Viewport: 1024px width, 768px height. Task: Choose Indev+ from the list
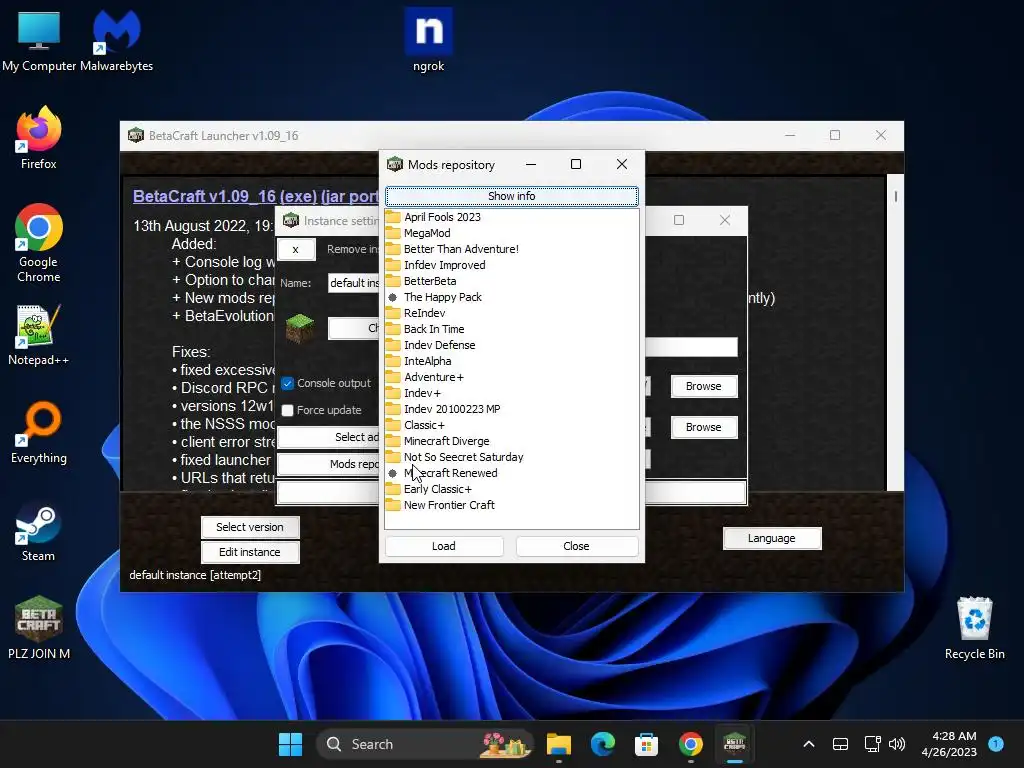[x=422, y=393]
